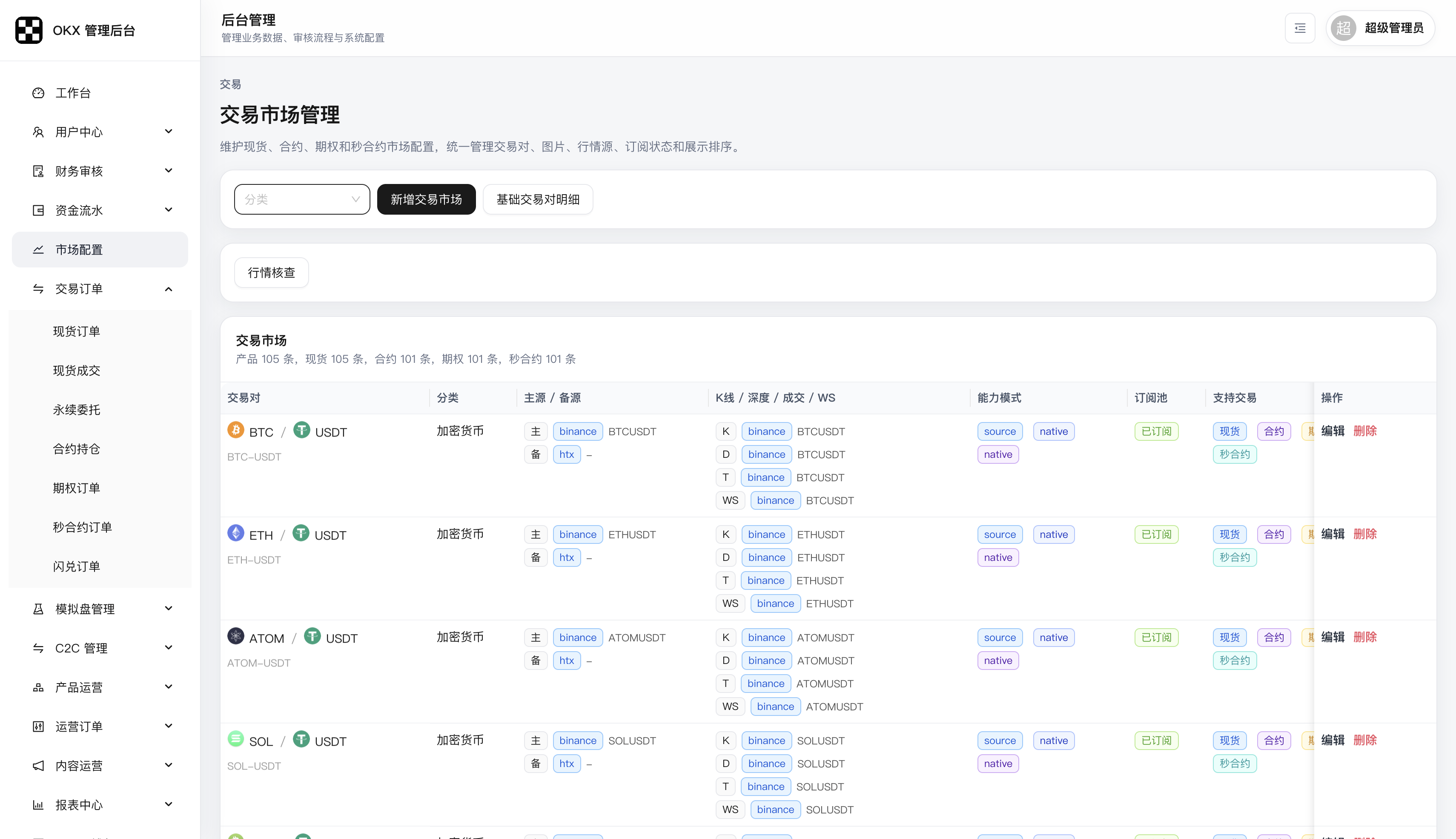Delete the BTC-USDT market row

coord(1364,431)
